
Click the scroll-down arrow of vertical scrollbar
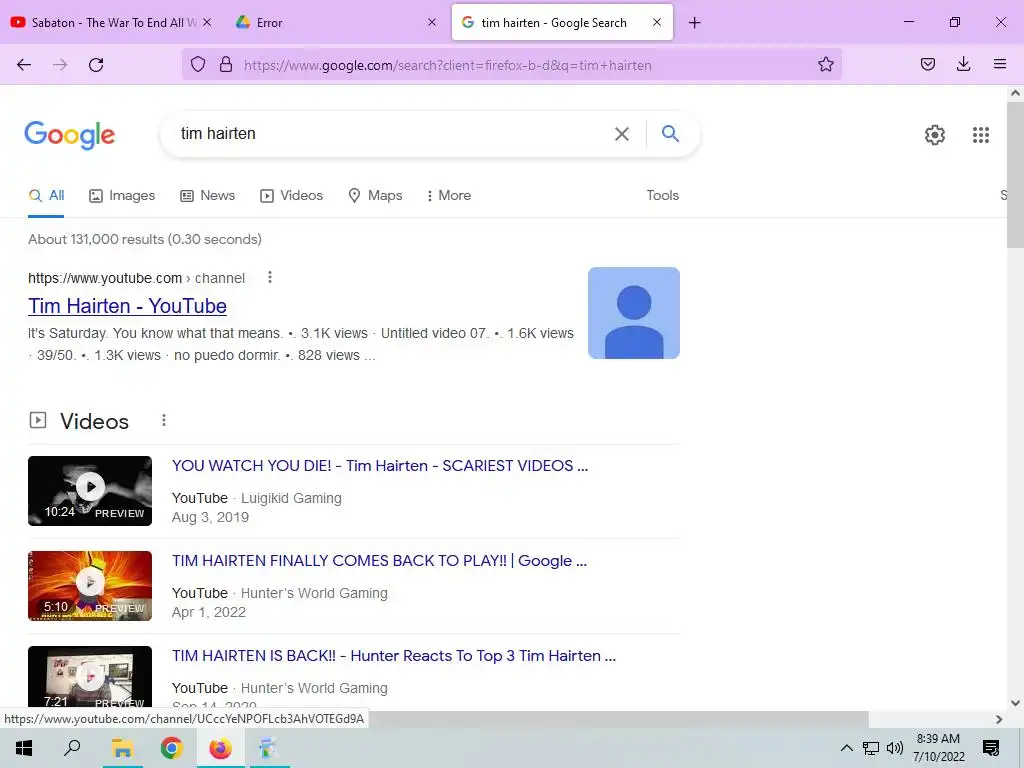coord(1015,703)
